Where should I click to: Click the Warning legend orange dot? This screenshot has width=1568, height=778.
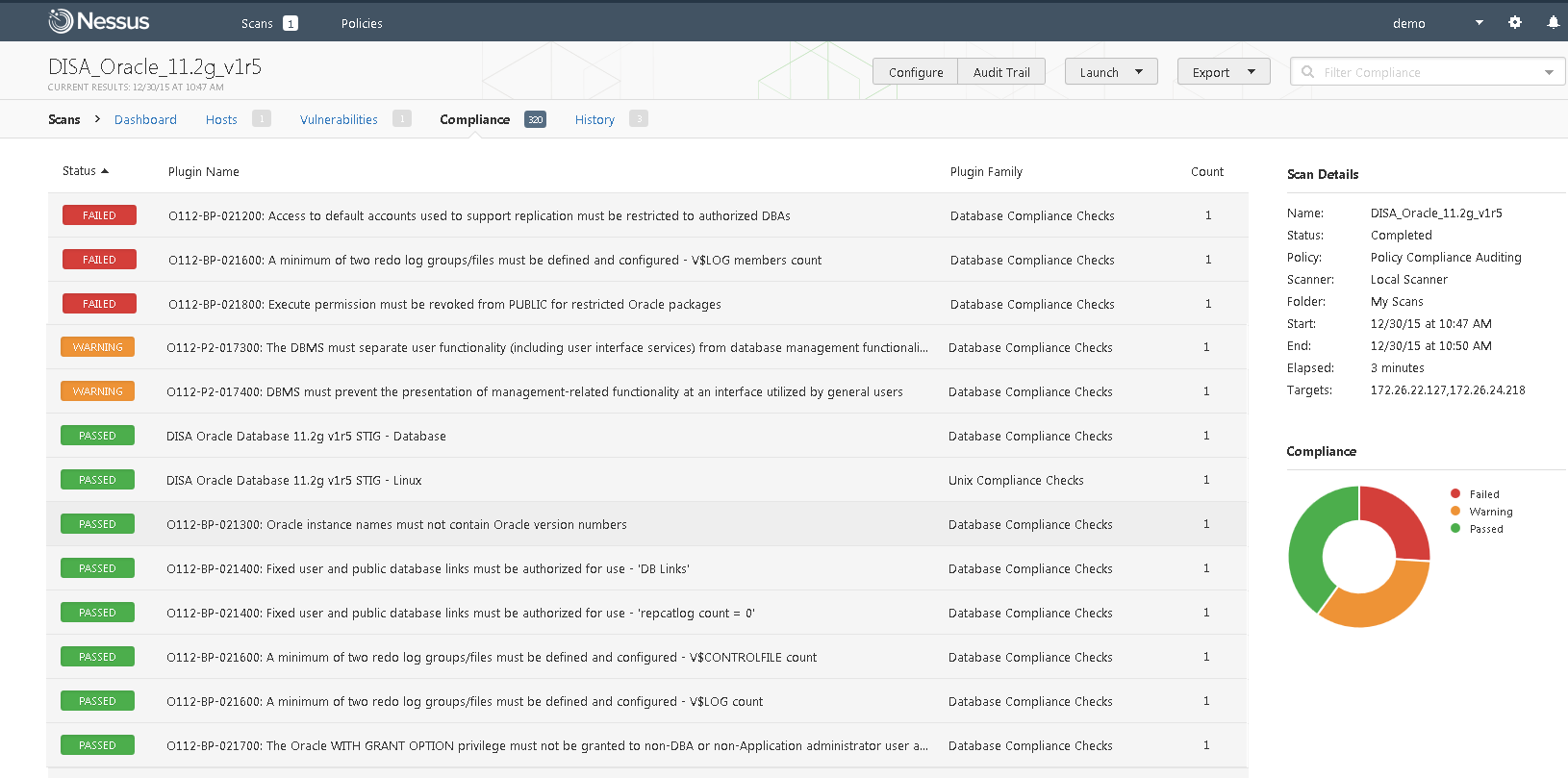click(1455, 511)
